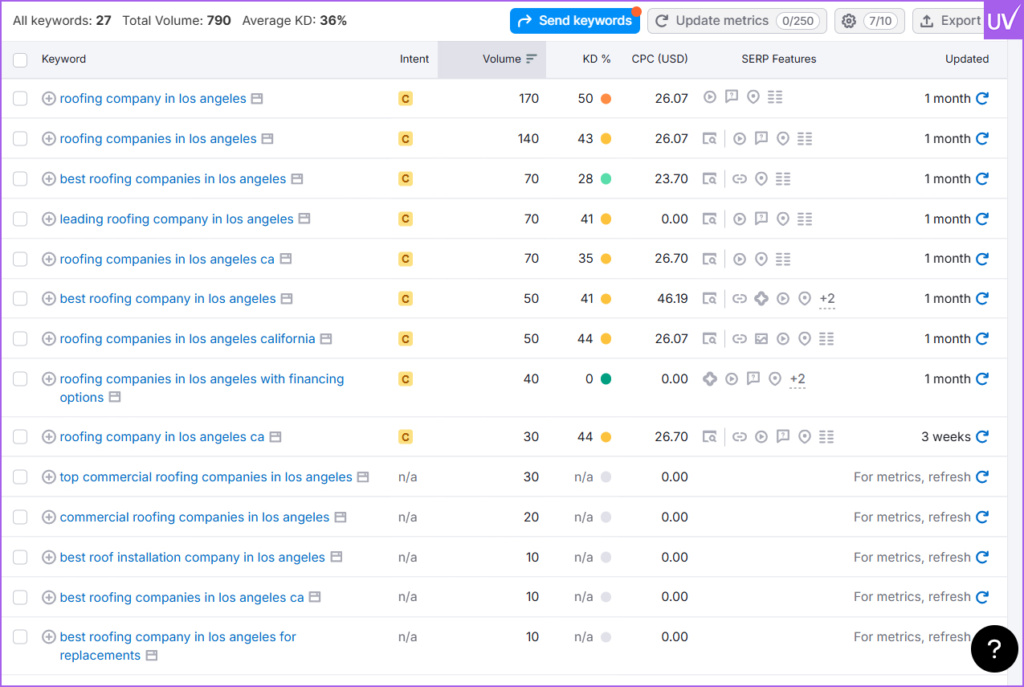
Task: Sort table by KD % column
Action: pyautogui.click(x=596, y=59)
